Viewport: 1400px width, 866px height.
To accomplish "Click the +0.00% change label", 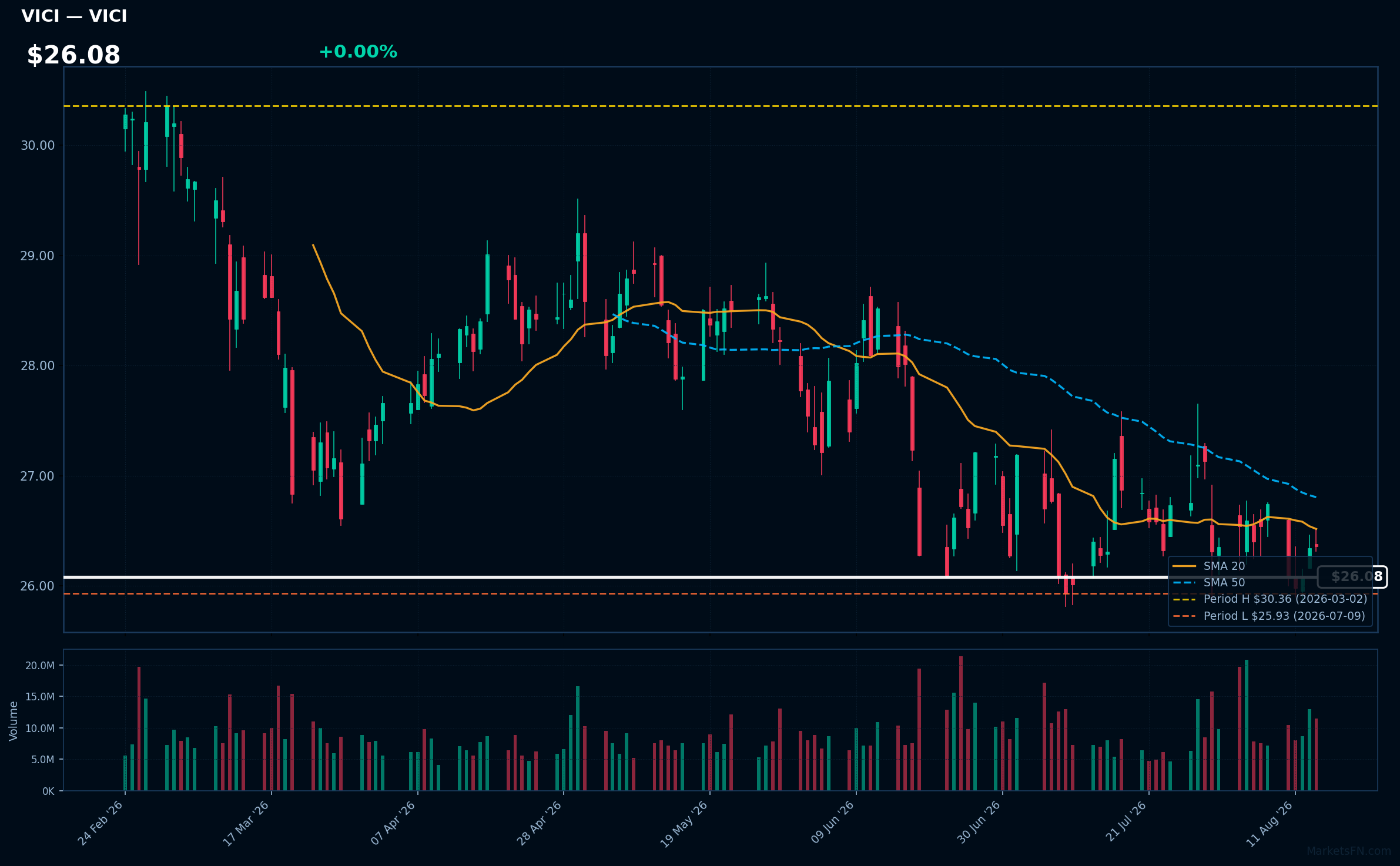I will pos(358,52).
